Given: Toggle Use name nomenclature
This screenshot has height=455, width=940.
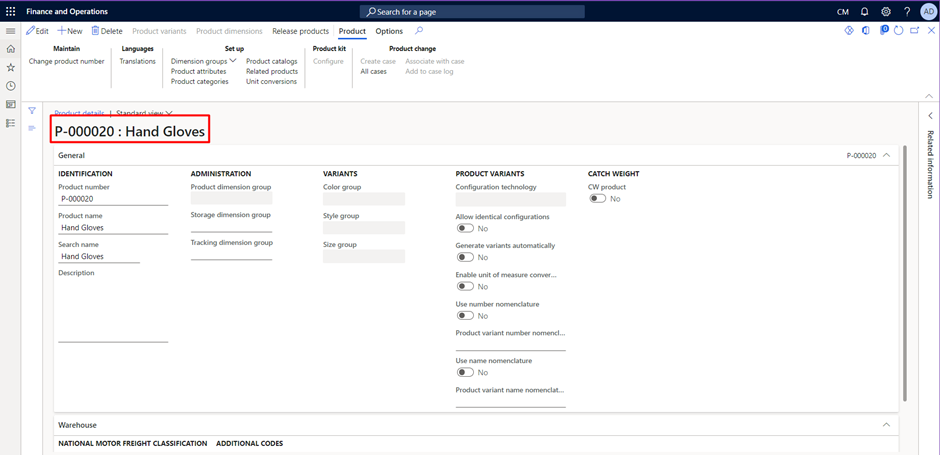Looking at the screenshot, I should click(x=465, y=373).
